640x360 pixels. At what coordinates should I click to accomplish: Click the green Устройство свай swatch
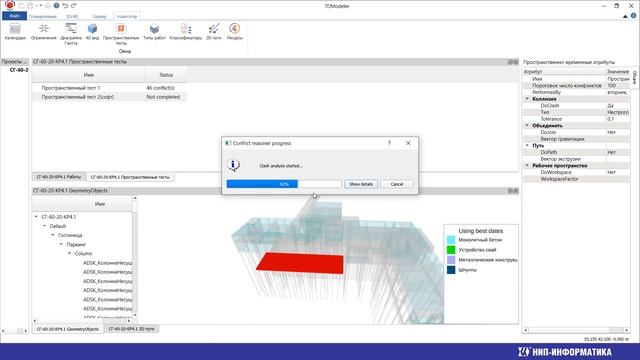tap(451, 250)
